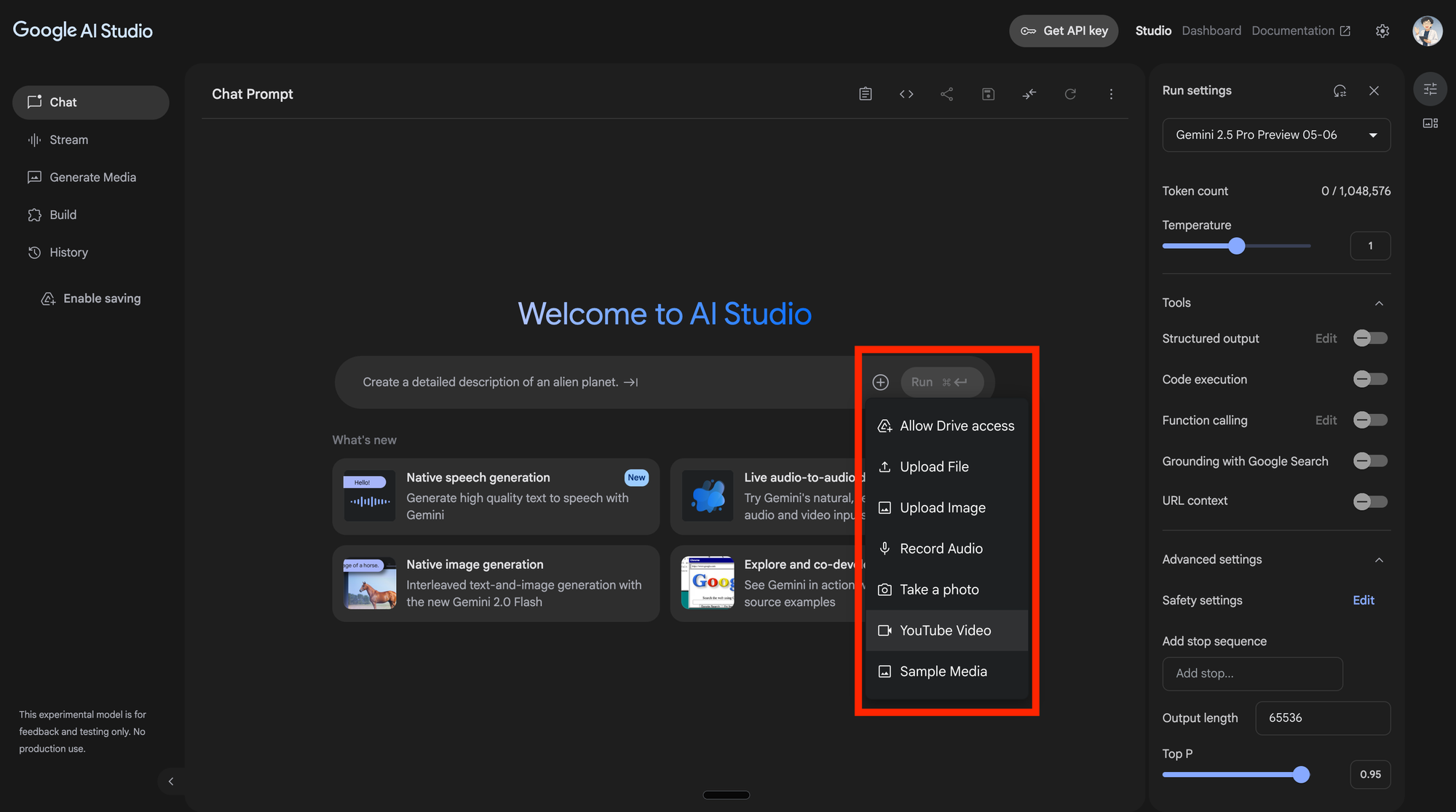Toggle the Function calling switch
Viewport: 1456px width, 812px height.
pyautogui.click(x=1370, y=420)
